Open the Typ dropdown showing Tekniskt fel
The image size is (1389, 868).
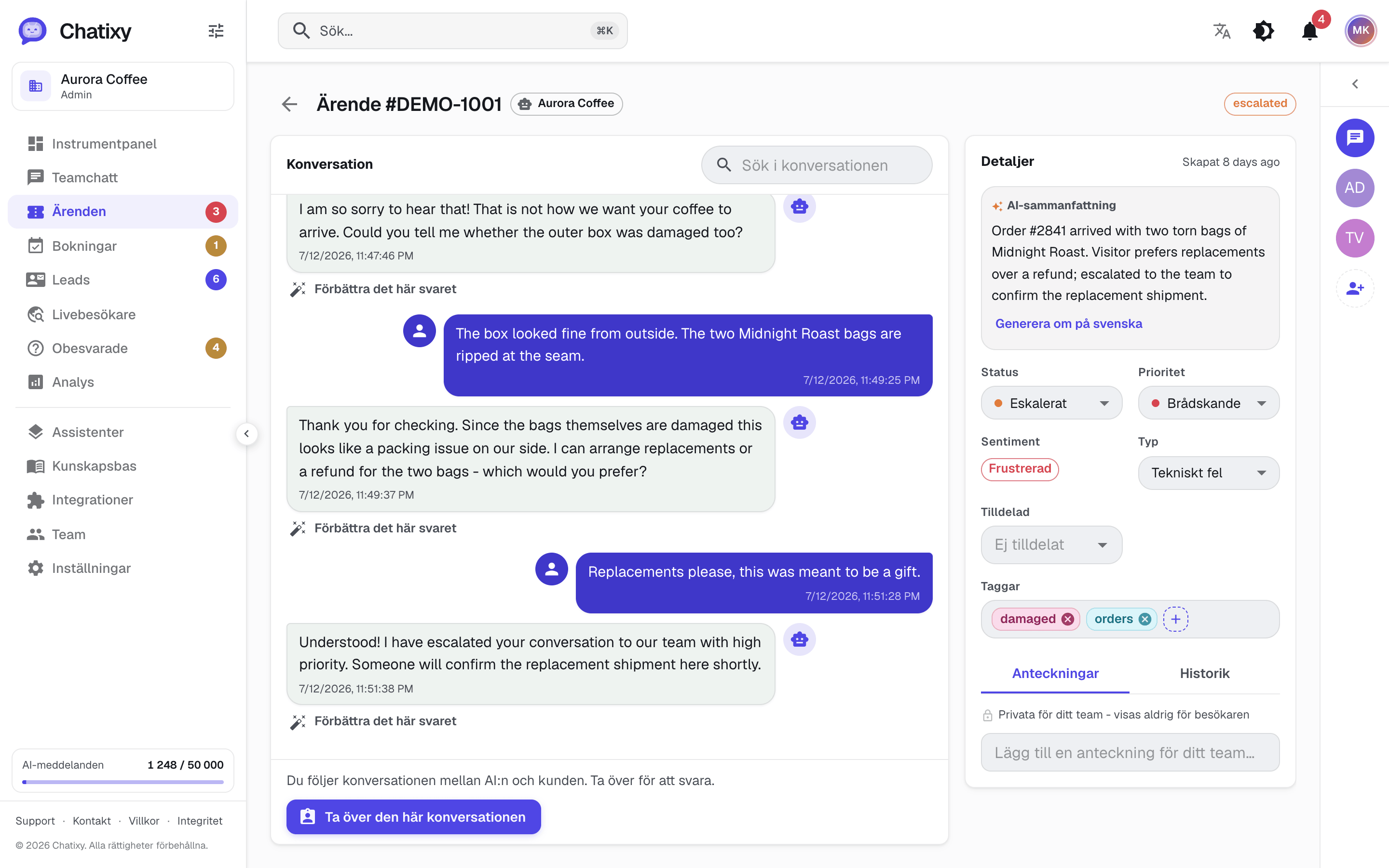click(1208, 473)
